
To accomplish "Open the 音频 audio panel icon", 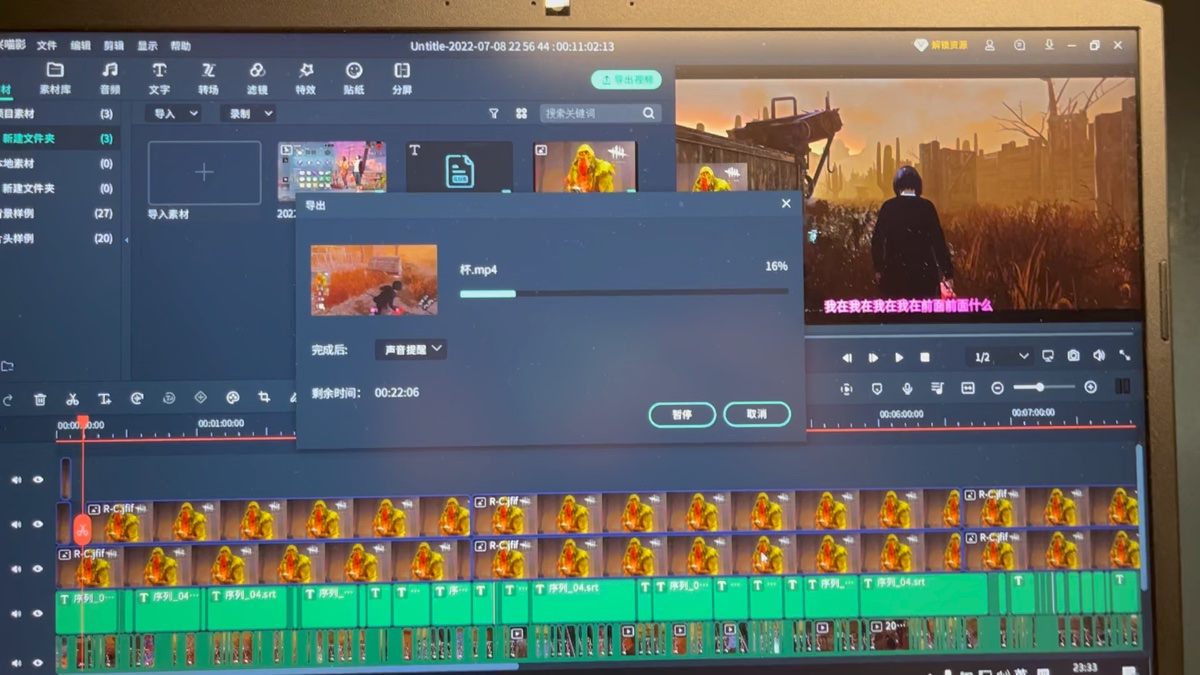I will [x=110, y=70].
